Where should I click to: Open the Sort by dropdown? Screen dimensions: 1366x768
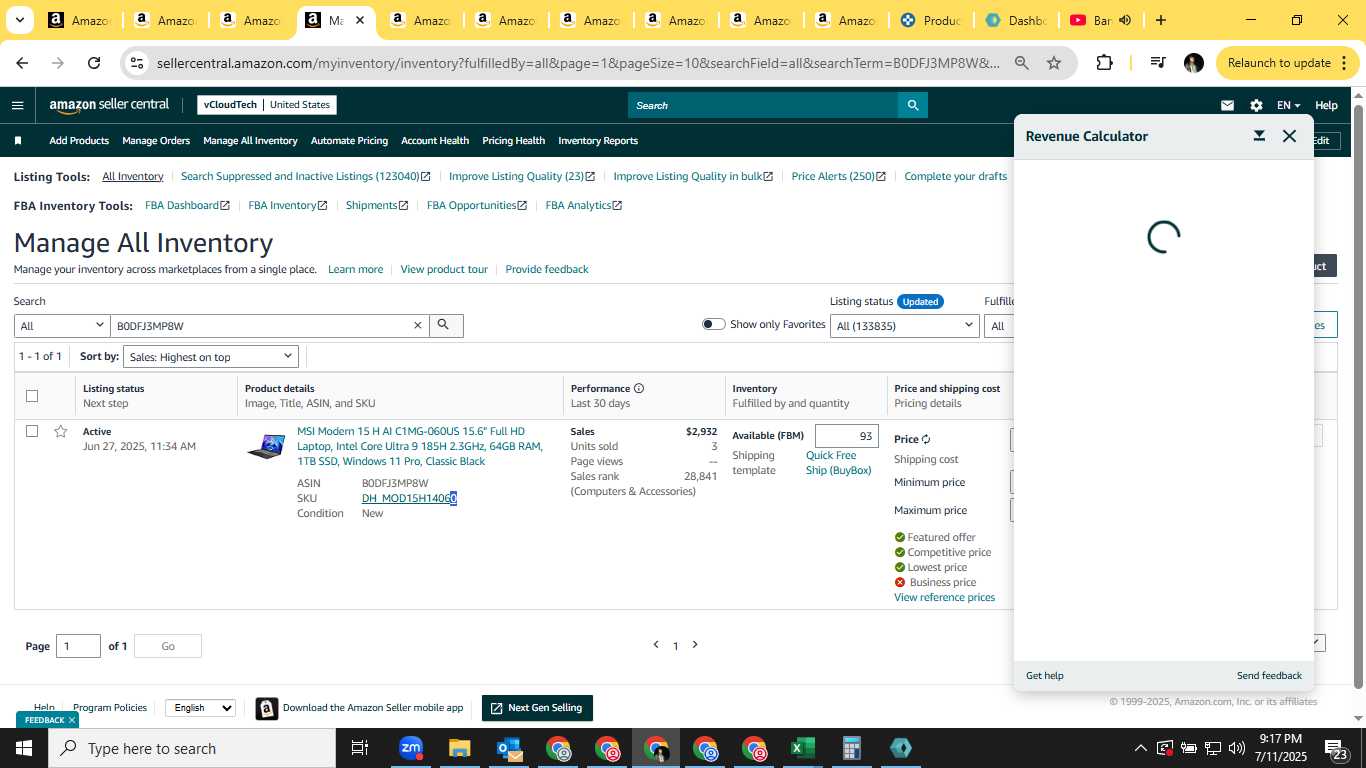click(x=210, y=357)
